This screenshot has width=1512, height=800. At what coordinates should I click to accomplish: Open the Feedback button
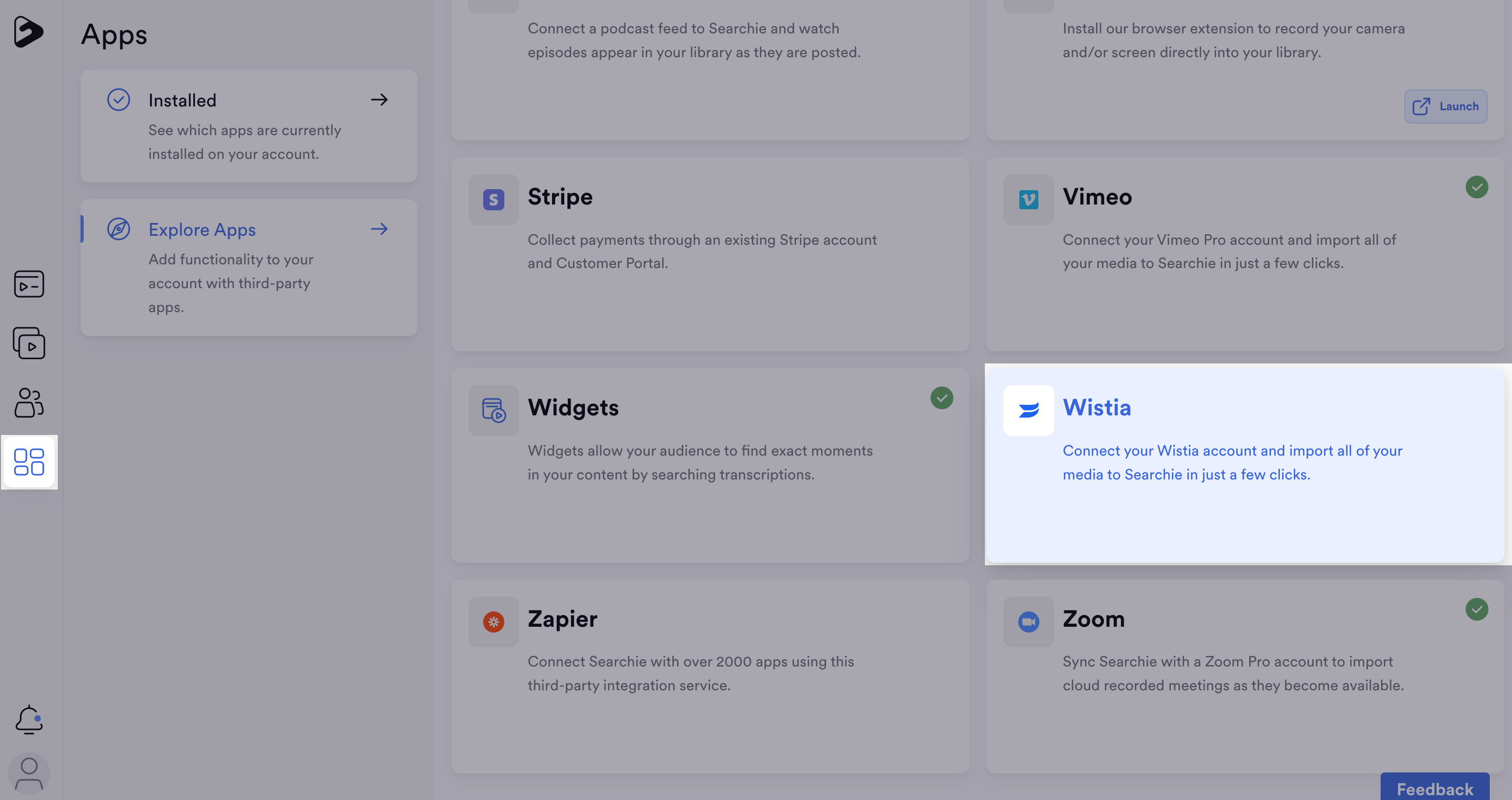click(1435, 788)
